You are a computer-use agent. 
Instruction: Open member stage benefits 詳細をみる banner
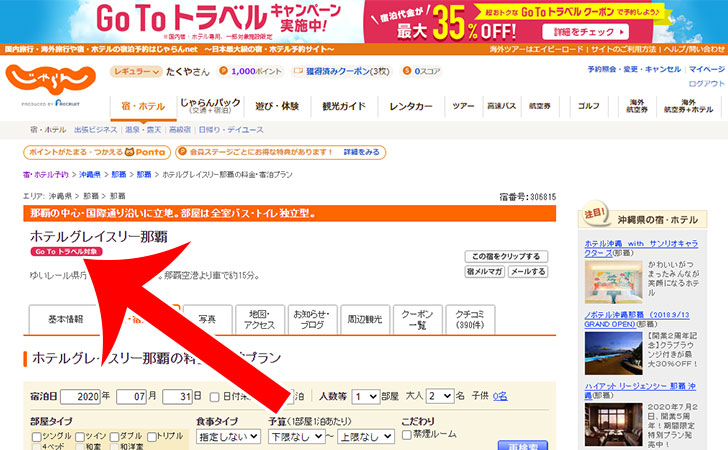tap(281, 152)
